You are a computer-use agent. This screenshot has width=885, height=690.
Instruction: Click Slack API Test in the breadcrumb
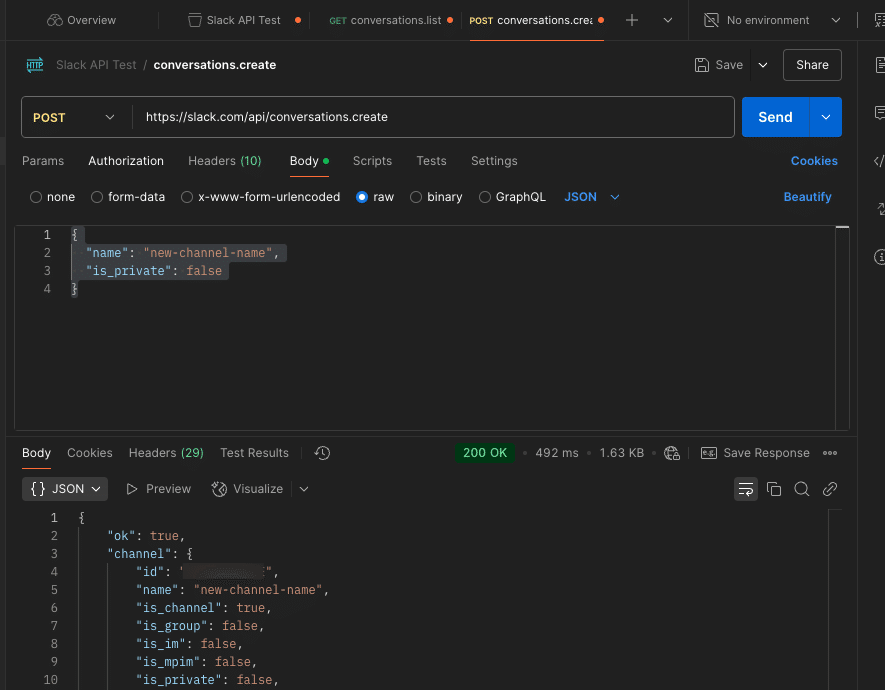click(x=96, y=65)
